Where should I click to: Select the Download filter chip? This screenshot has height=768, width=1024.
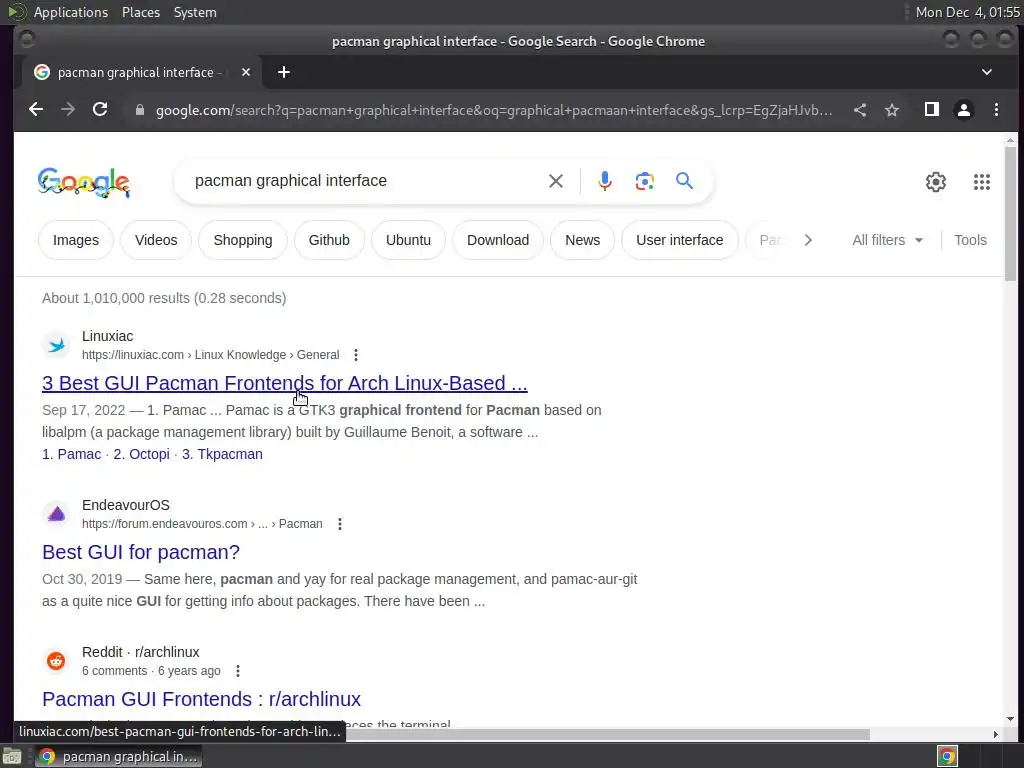(498, 240)
